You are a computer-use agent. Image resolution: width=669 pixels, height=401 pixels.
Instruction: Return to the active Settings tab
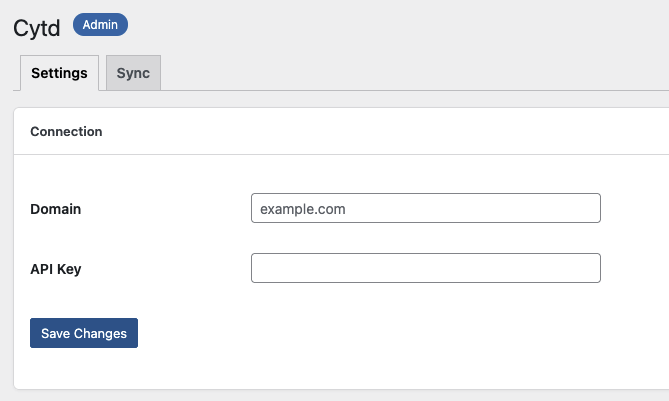pos(59,73)
